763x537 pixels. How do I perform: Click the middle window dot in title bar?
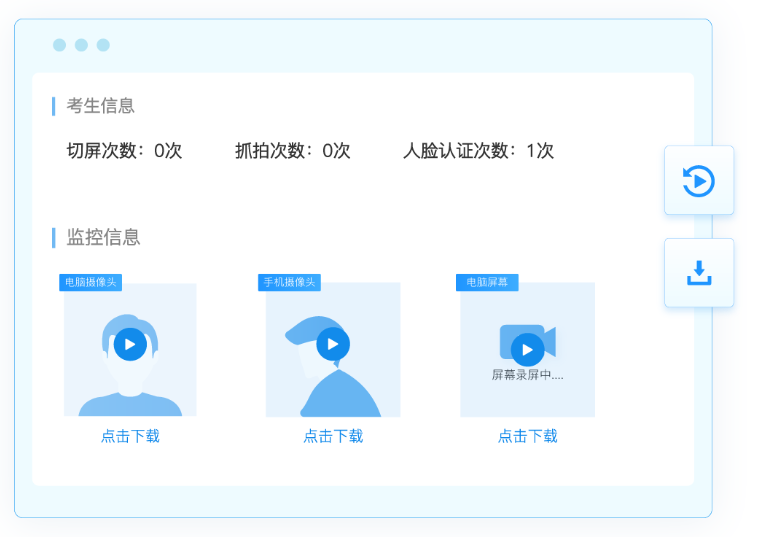(x=81, y=45)
